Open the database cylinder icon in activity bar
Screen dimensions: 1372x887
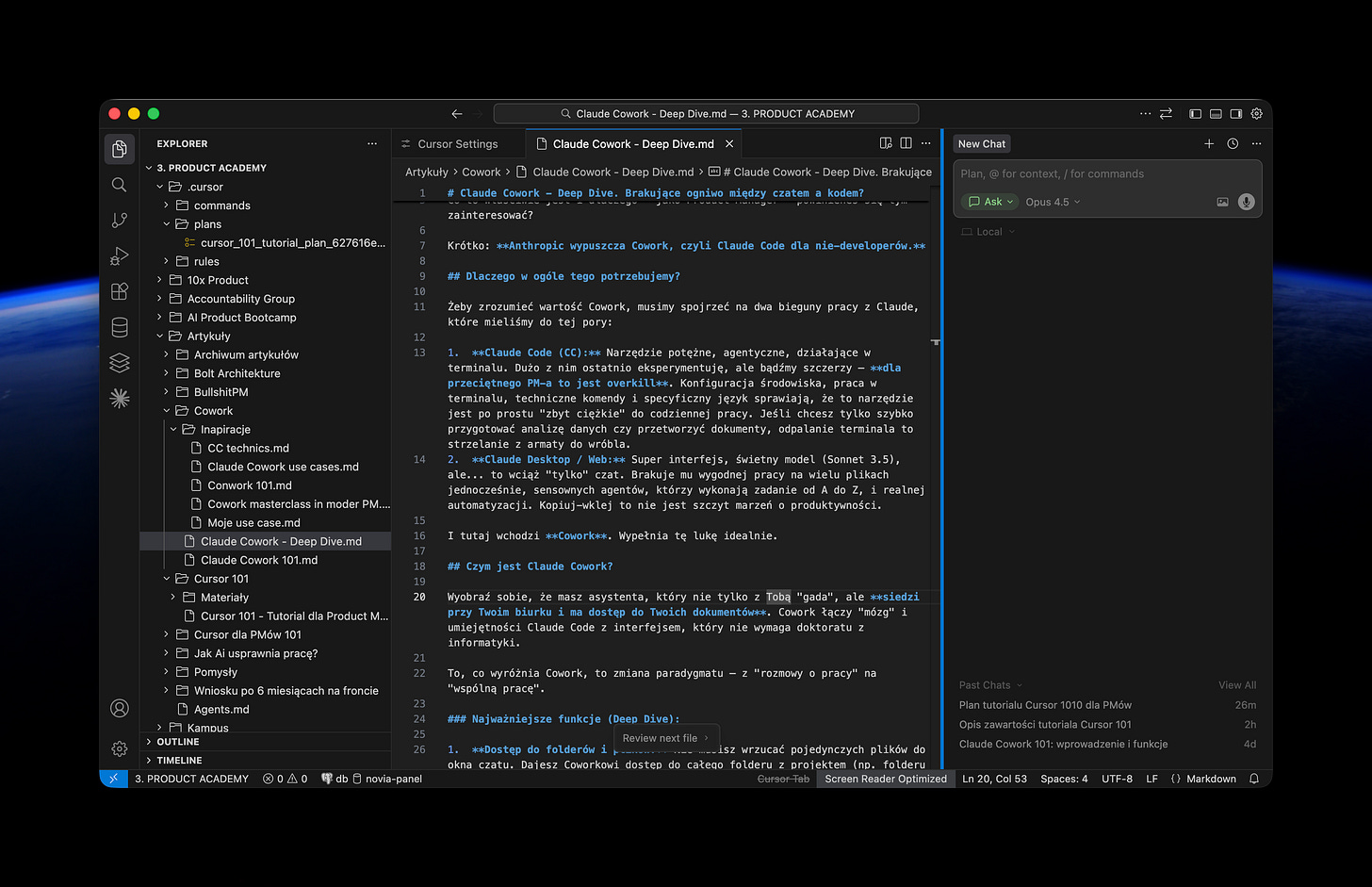click(x=119, y=327)
